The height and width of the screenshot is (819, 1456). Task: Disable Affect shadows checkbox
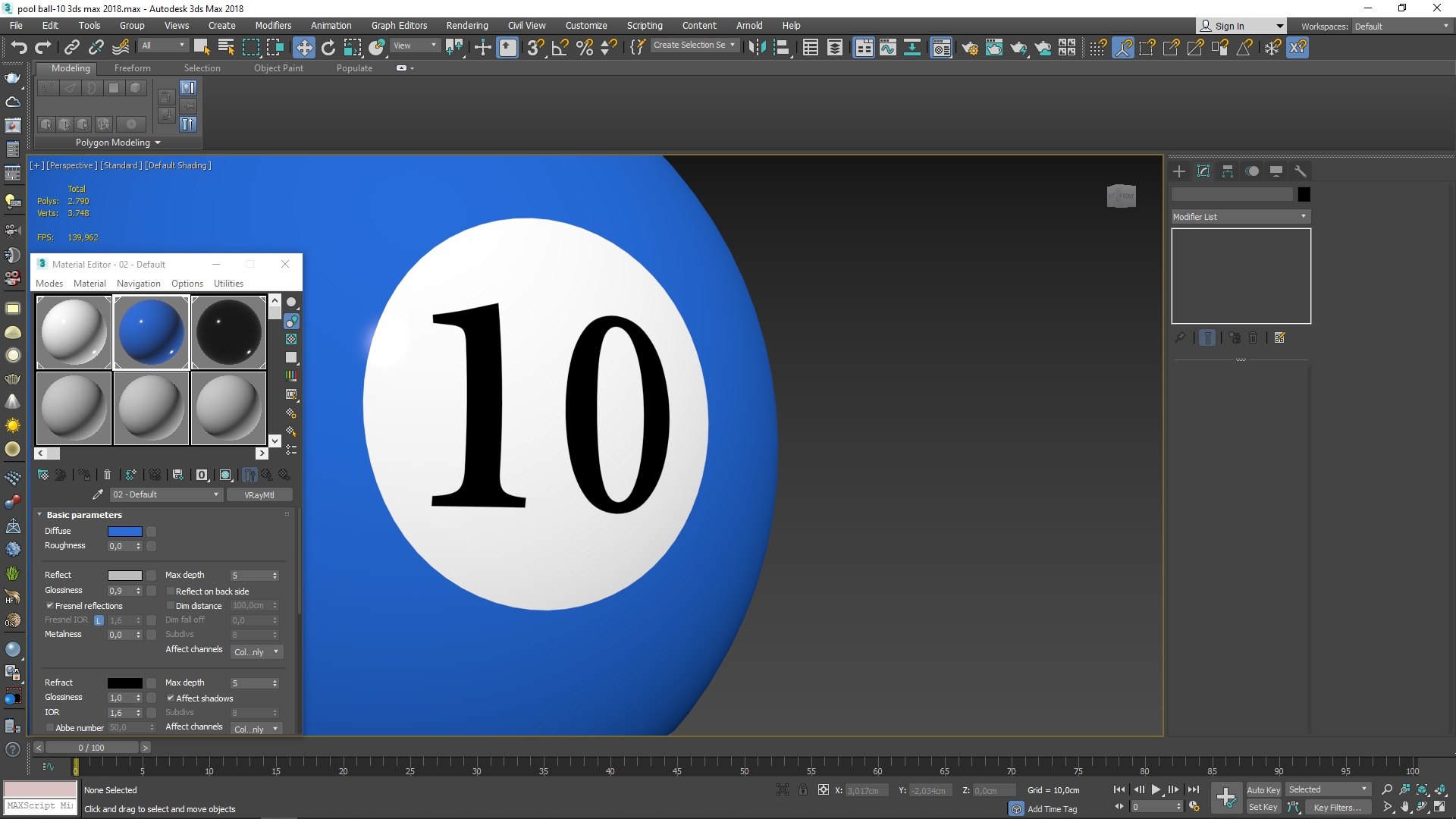(x=171, y=698)
